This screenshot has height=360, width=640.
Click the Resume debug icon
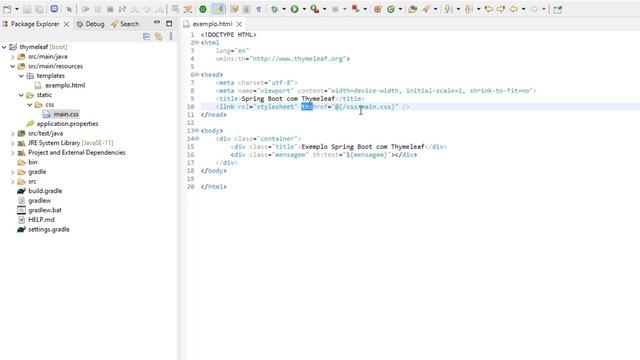85,9
